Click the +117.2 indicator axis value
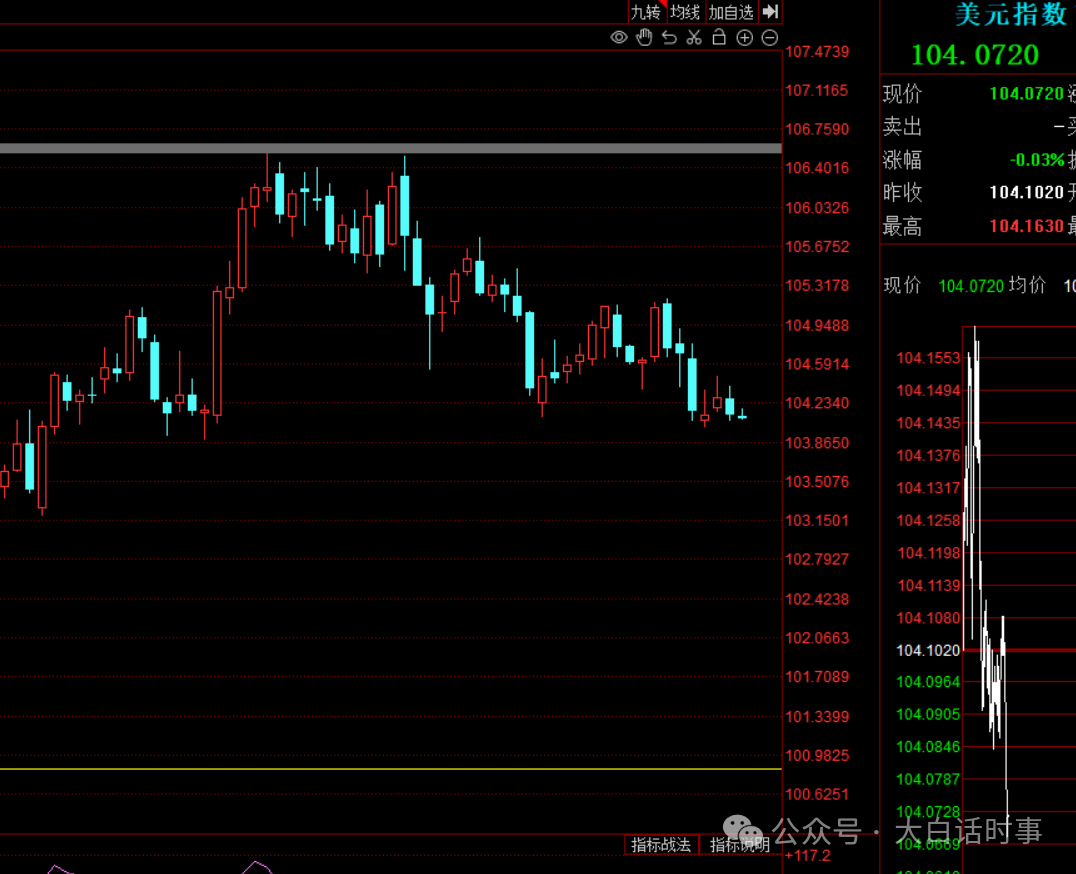The image size is (1076, 874). click(x=808, y=855)
